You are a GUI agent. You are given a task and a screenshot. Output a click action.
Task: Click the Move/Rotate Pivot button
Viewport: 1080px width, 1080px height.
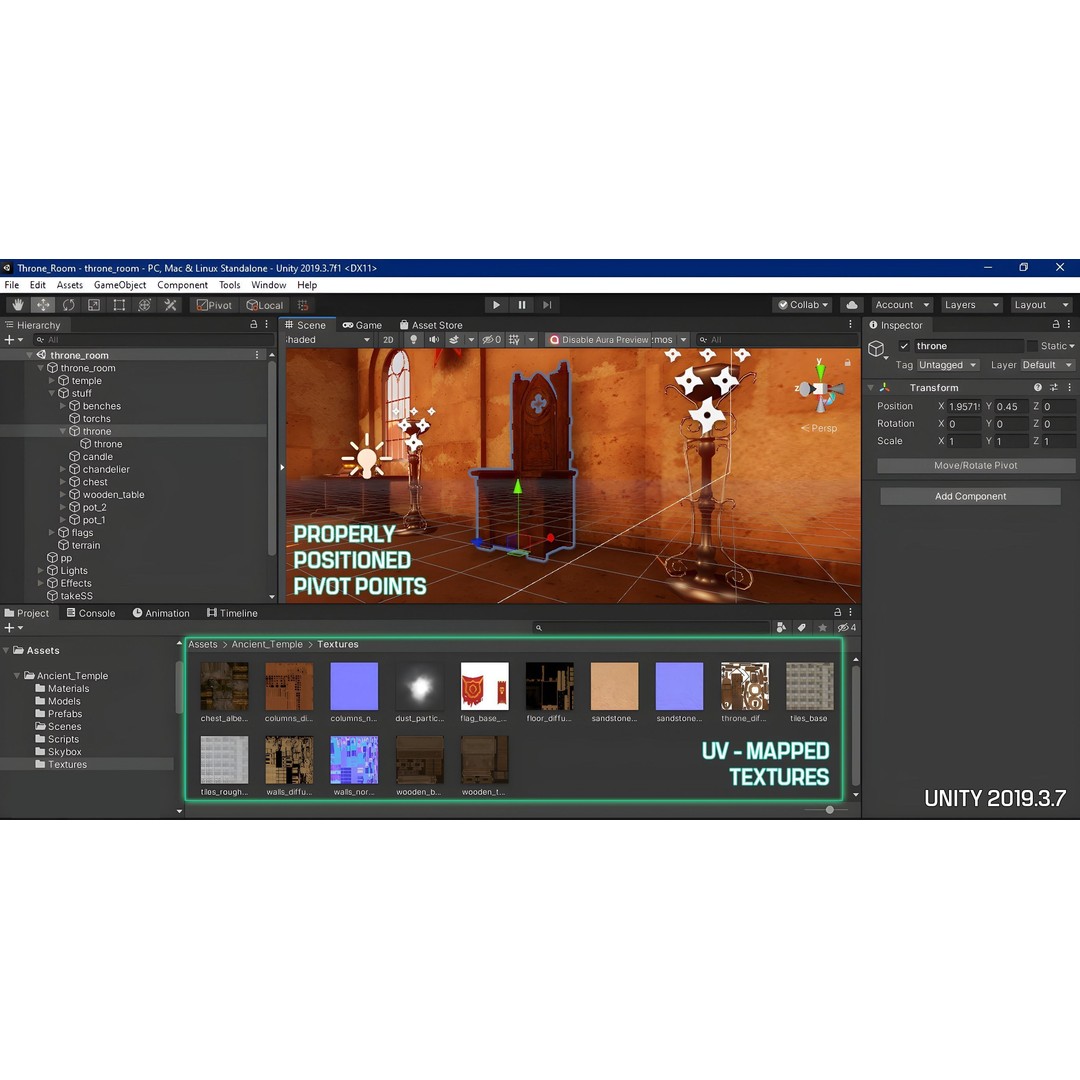click(x=975, y=466)
